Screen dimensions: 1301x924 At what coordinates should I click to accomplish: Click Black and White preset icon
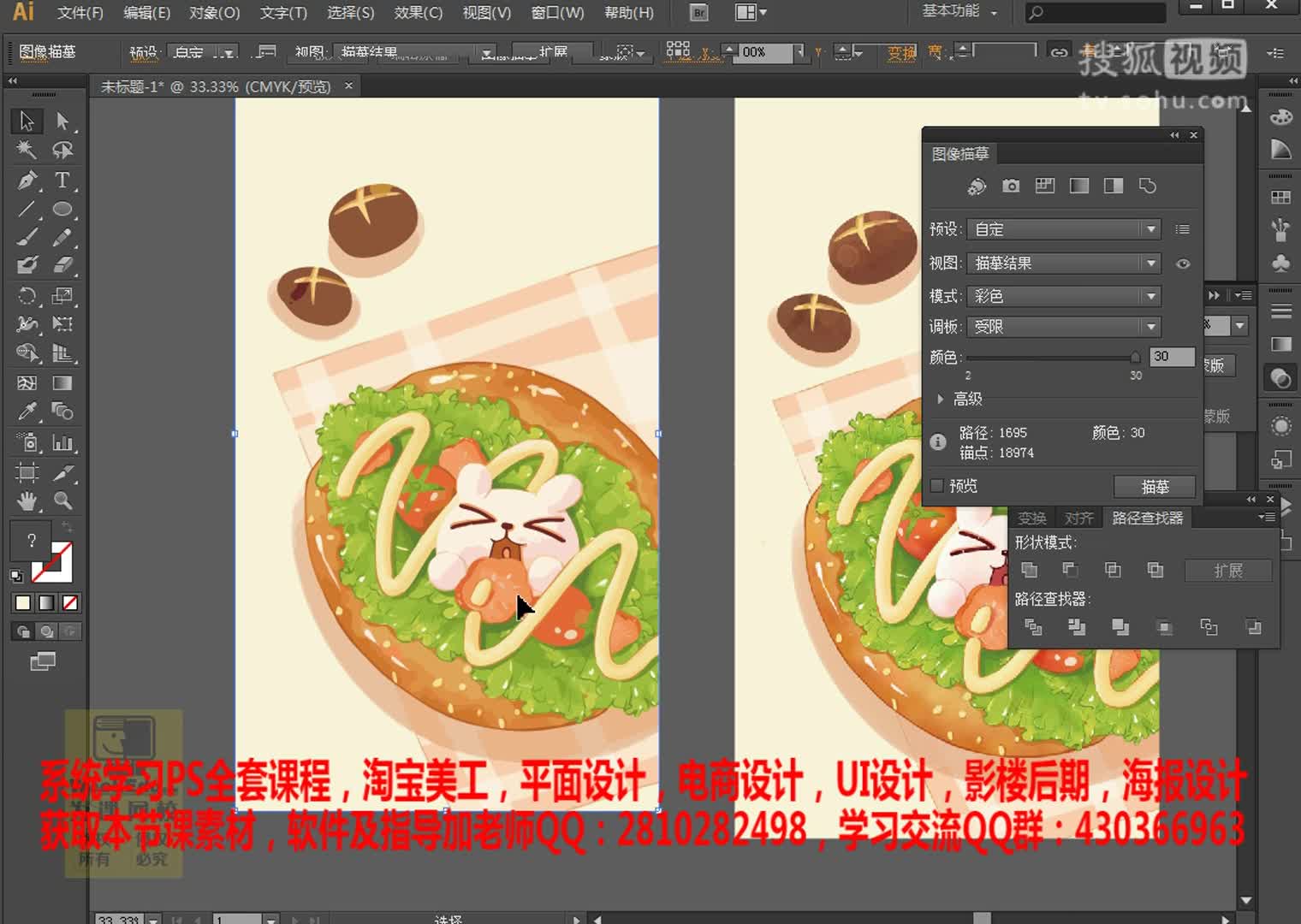tap(1114, 186)
